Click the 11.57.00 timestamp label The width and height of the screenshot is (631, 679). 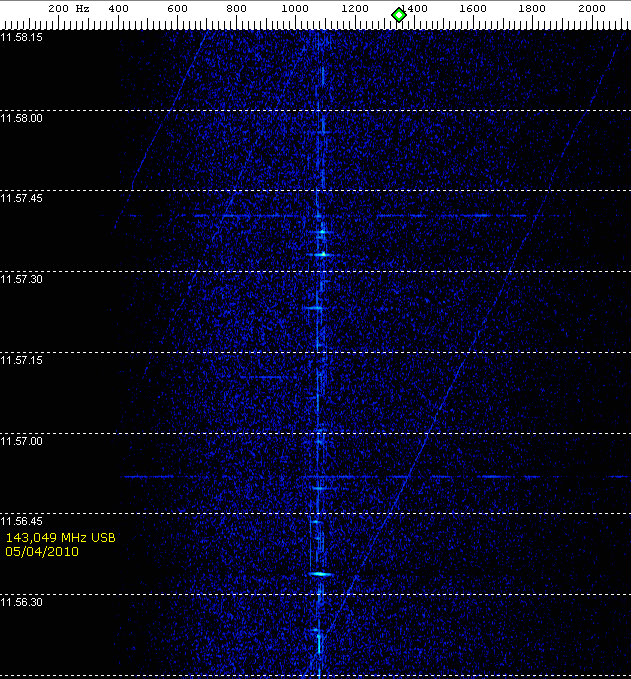point(22,441)
